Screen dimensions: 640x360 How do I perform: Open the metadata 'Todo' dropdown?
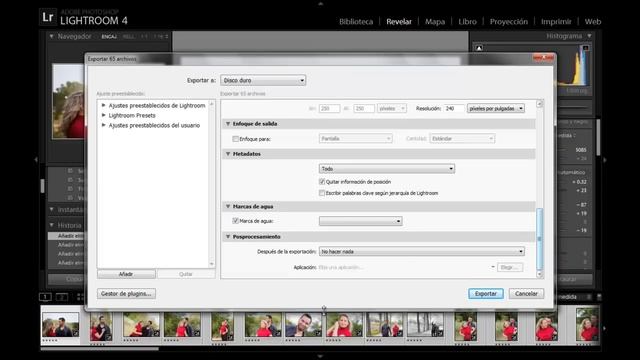[x=387, y=169]
